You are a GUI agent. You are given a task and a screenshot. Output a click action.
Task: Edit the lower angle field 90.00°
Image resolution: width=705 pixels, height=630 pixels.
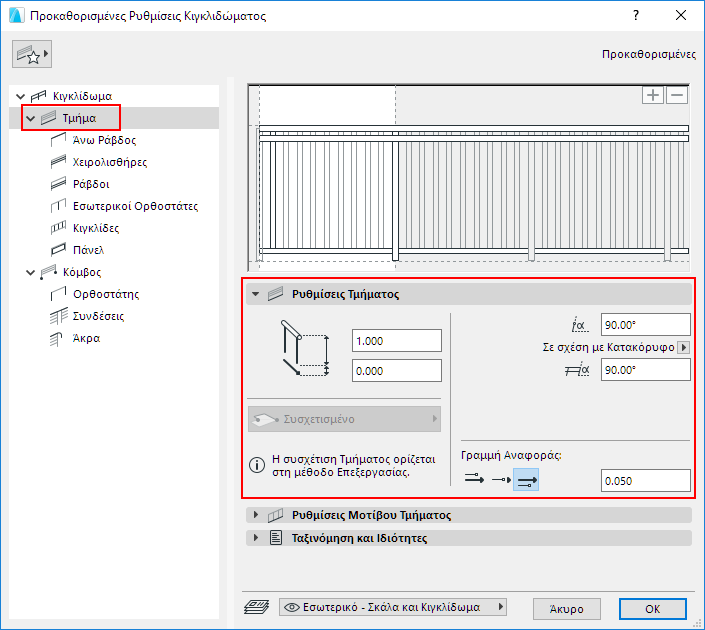pos(646,370)
